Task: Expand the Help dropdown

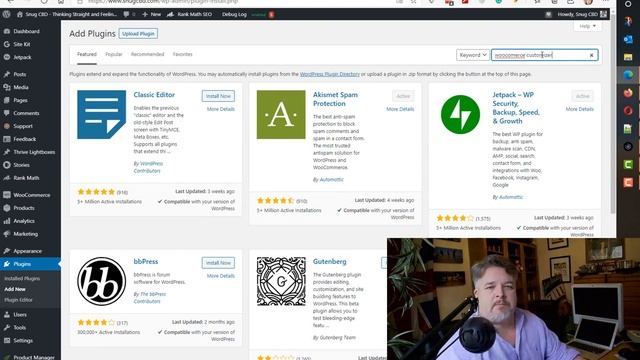Action: pyautogui.click(x=587, y=26)
